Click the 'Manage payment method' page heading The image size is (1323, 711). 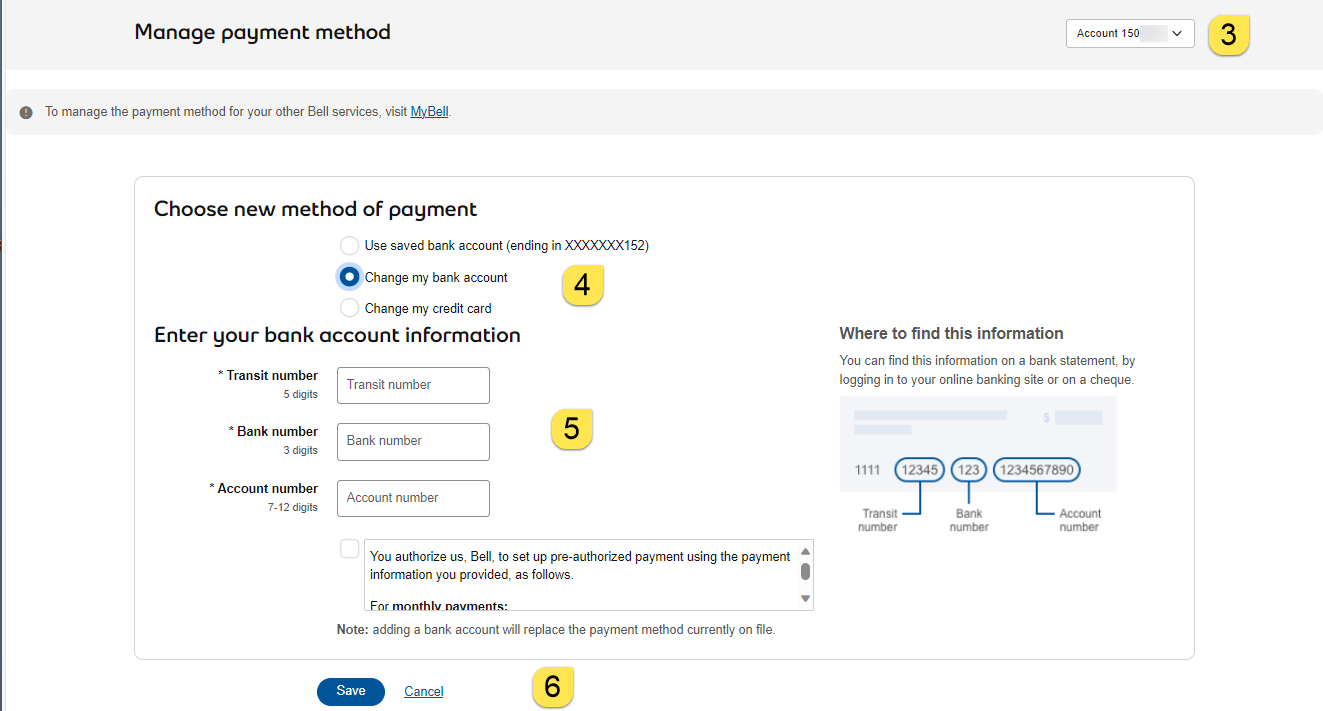(262, 32)
